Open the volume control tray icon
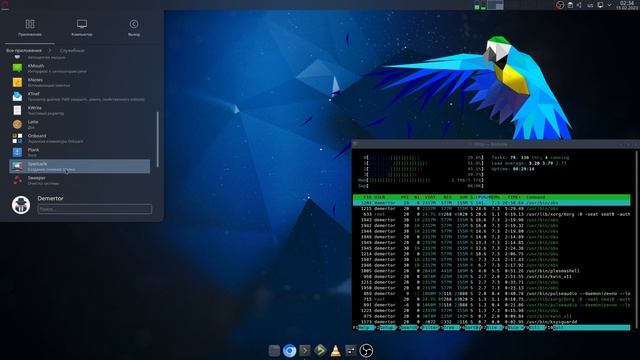 580,5
